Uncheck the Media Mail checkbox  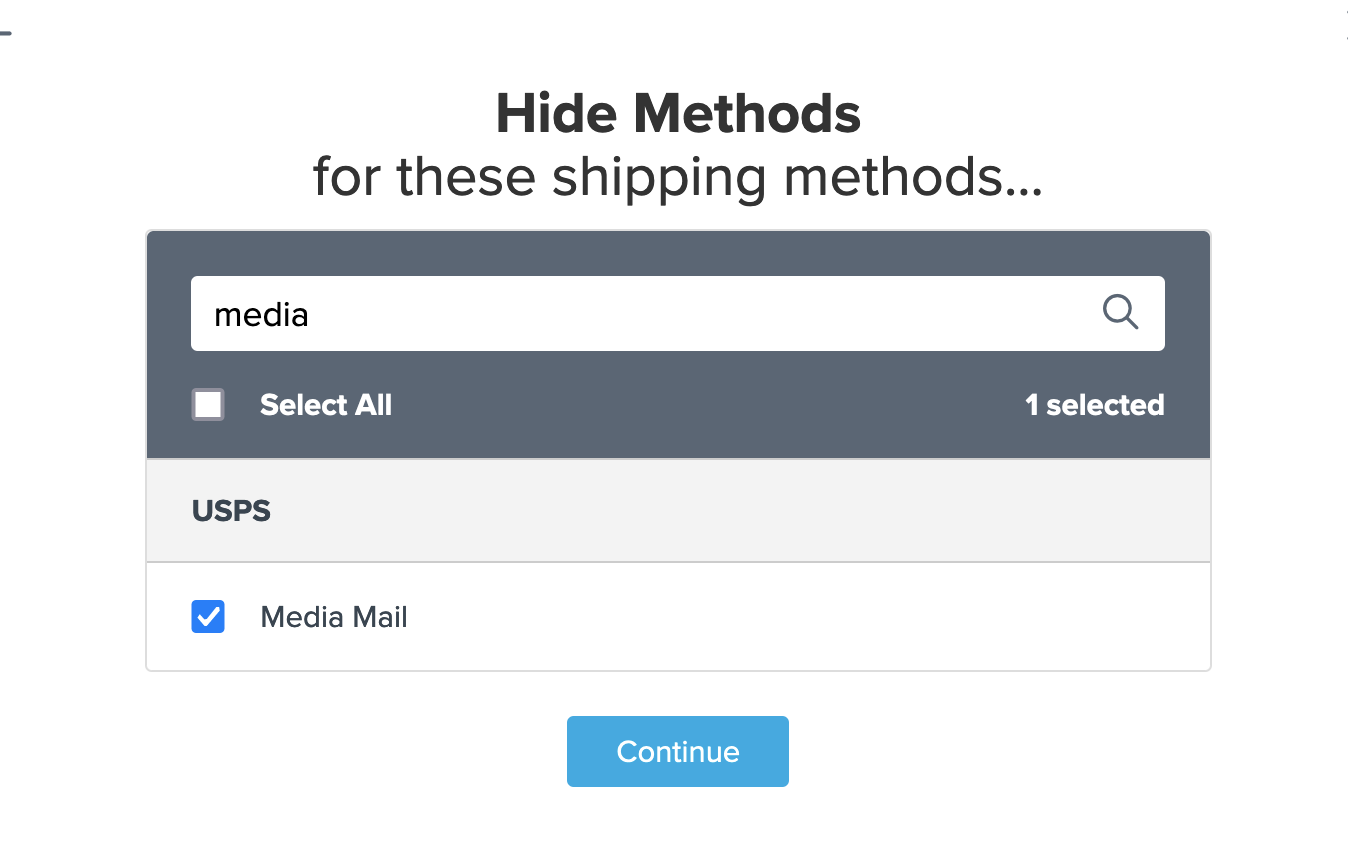(208, 617)
